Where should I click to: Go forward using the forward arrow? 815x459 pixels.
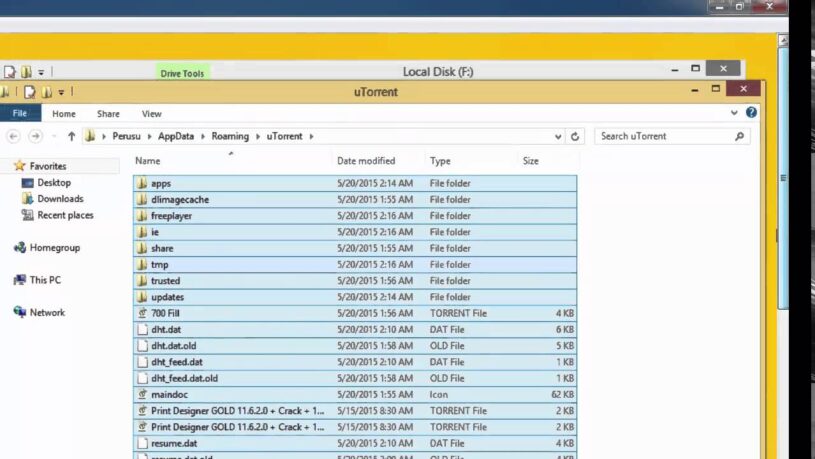[x=35, y=136]
